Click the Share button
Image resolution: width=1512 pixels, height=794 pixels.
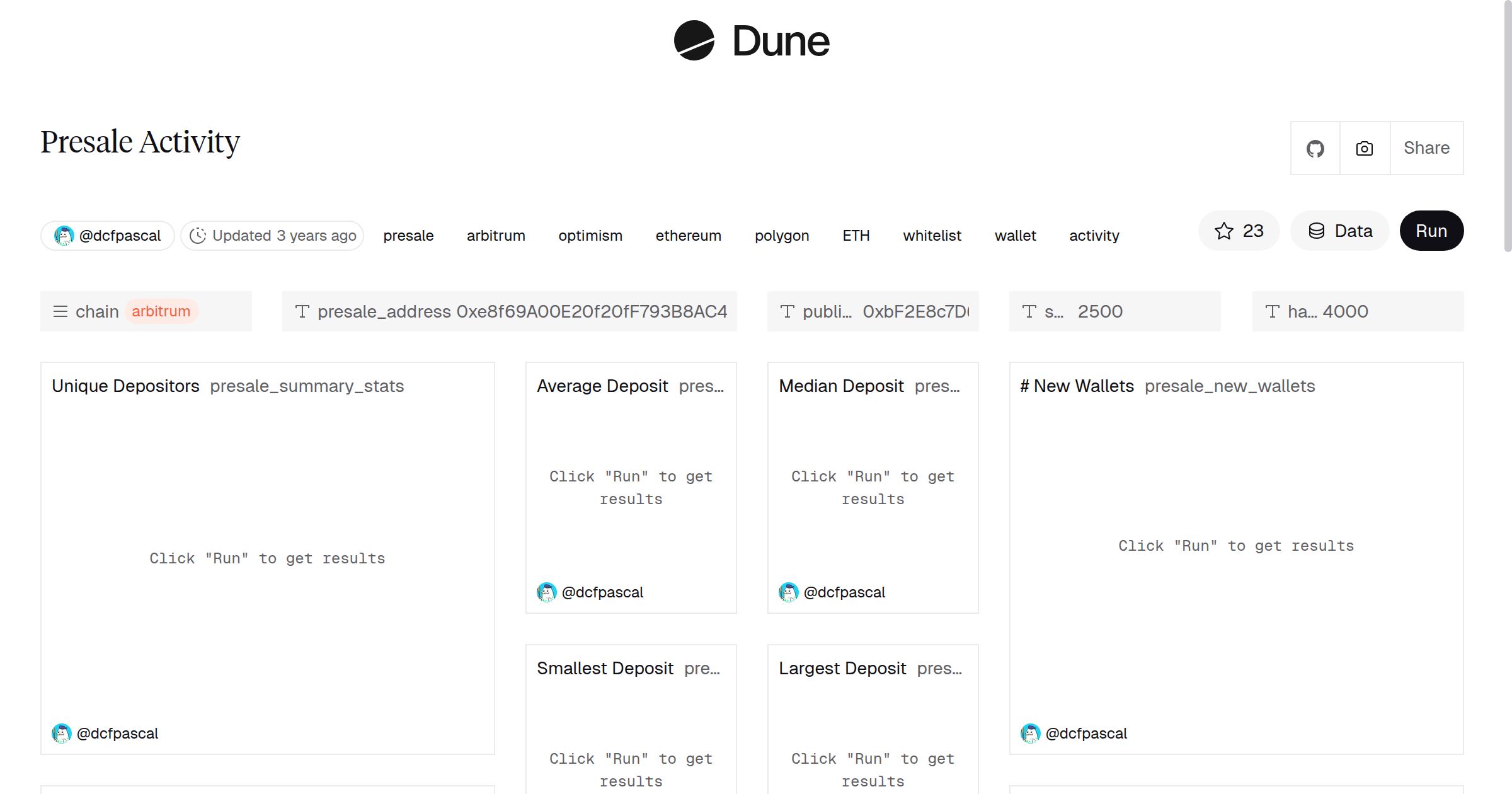tap(1426, 148)
